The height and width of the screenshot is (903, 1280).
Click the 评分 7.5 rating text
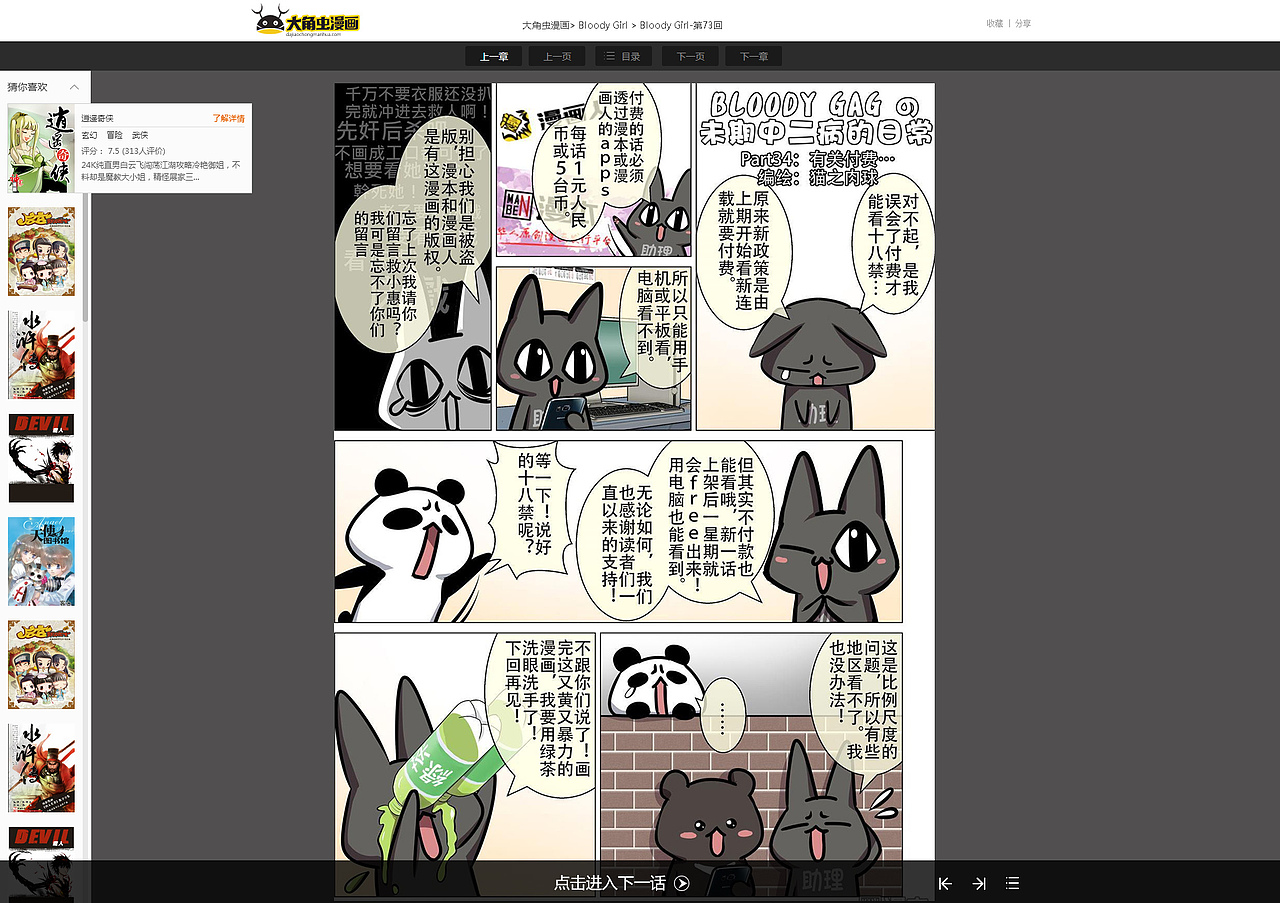122,151
